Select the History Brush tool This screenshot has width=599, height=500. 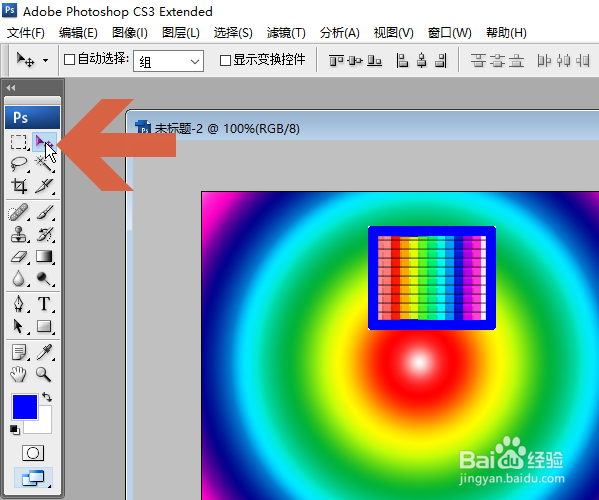coord(44,234)
